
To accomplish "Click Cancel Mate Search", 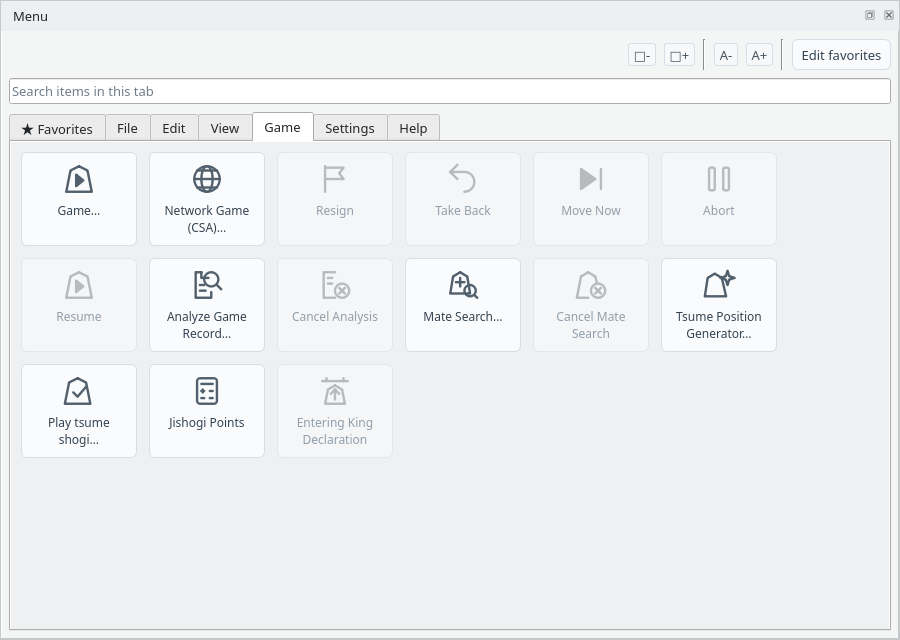I will pyautogui.click(x=591, y=305).
